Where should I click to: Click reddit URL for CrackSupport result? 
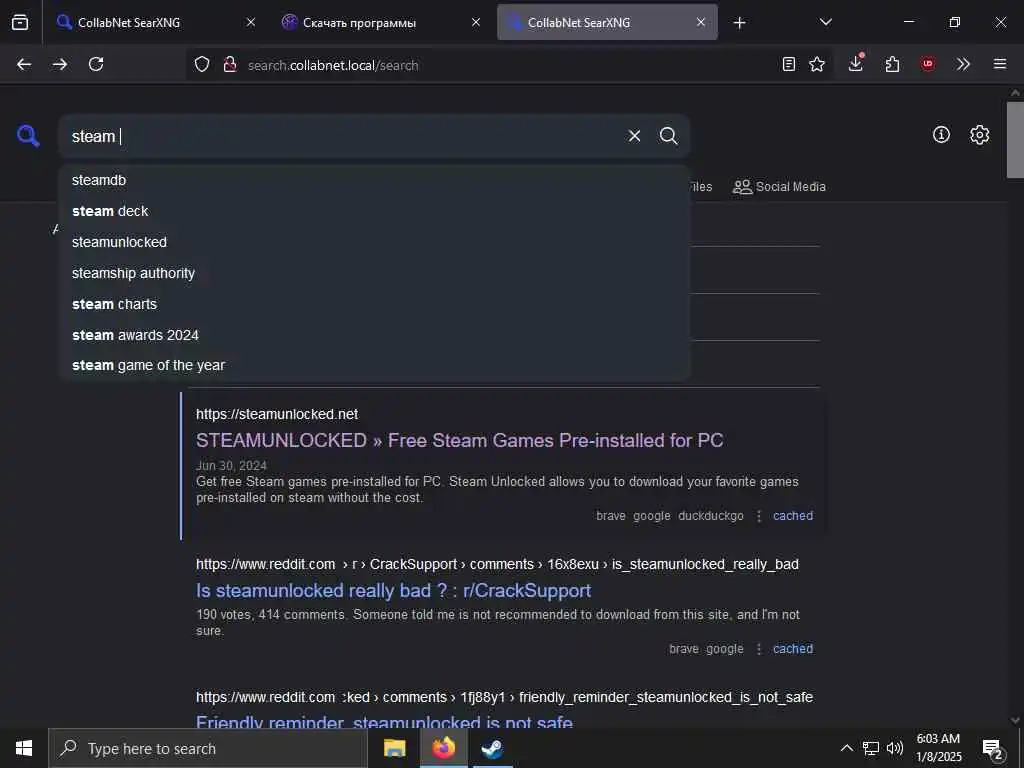497,564
